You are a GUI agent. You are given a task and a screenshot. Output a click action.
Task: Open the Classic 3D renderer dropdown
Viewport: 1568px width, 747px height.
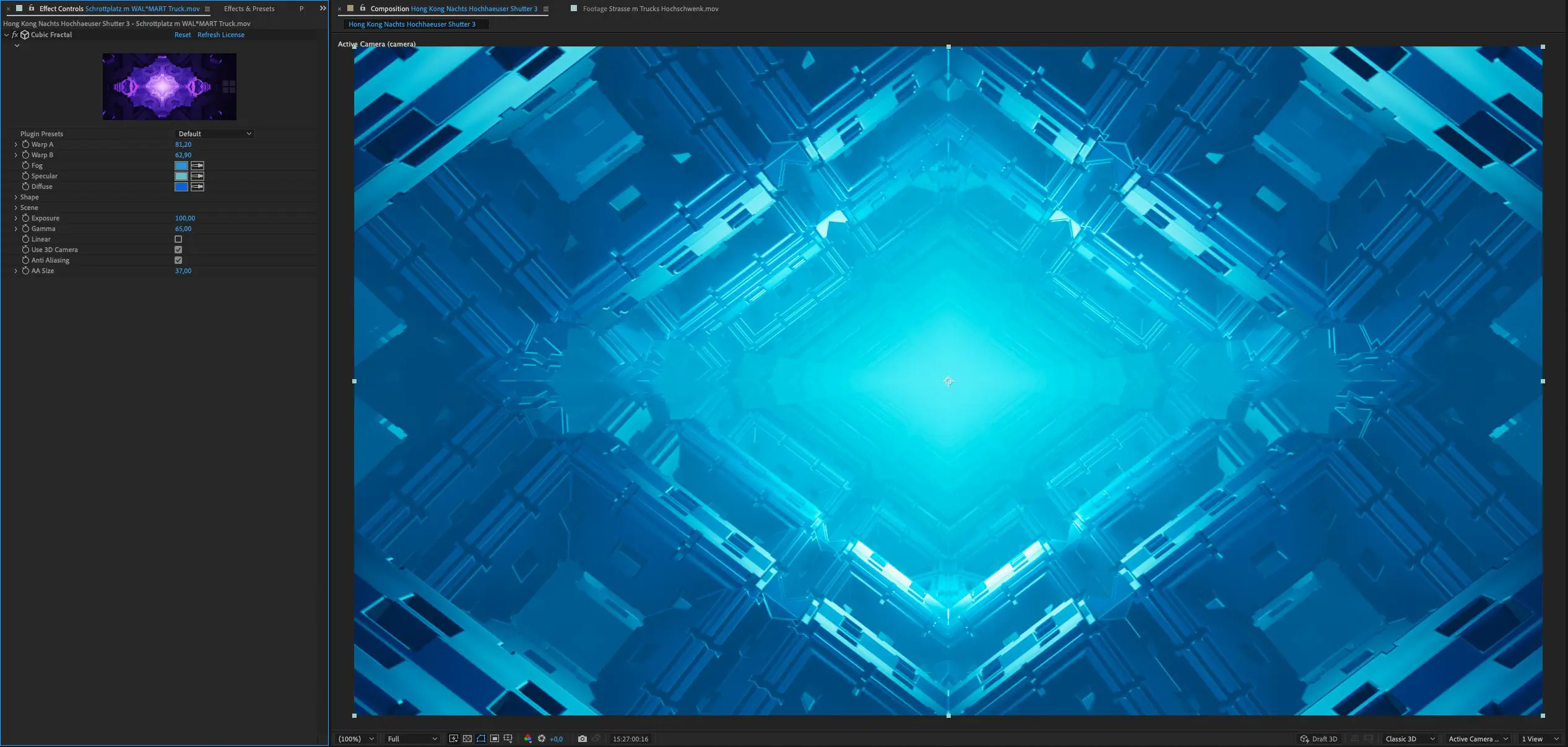tap(1410, 738)
